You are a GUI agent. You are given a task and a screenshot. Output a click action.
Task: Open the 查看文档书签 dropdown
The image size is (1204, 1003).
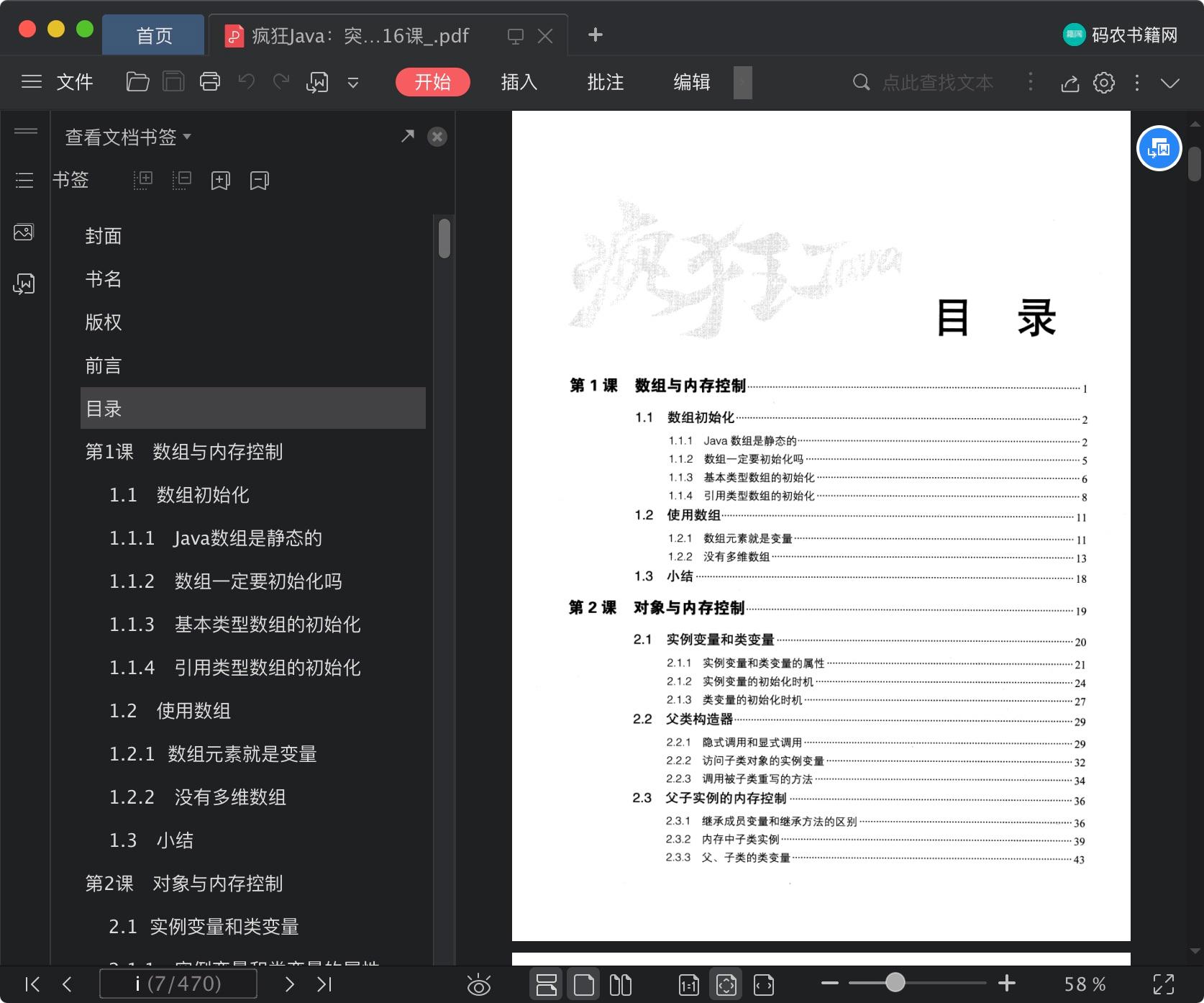pos(128,137)
